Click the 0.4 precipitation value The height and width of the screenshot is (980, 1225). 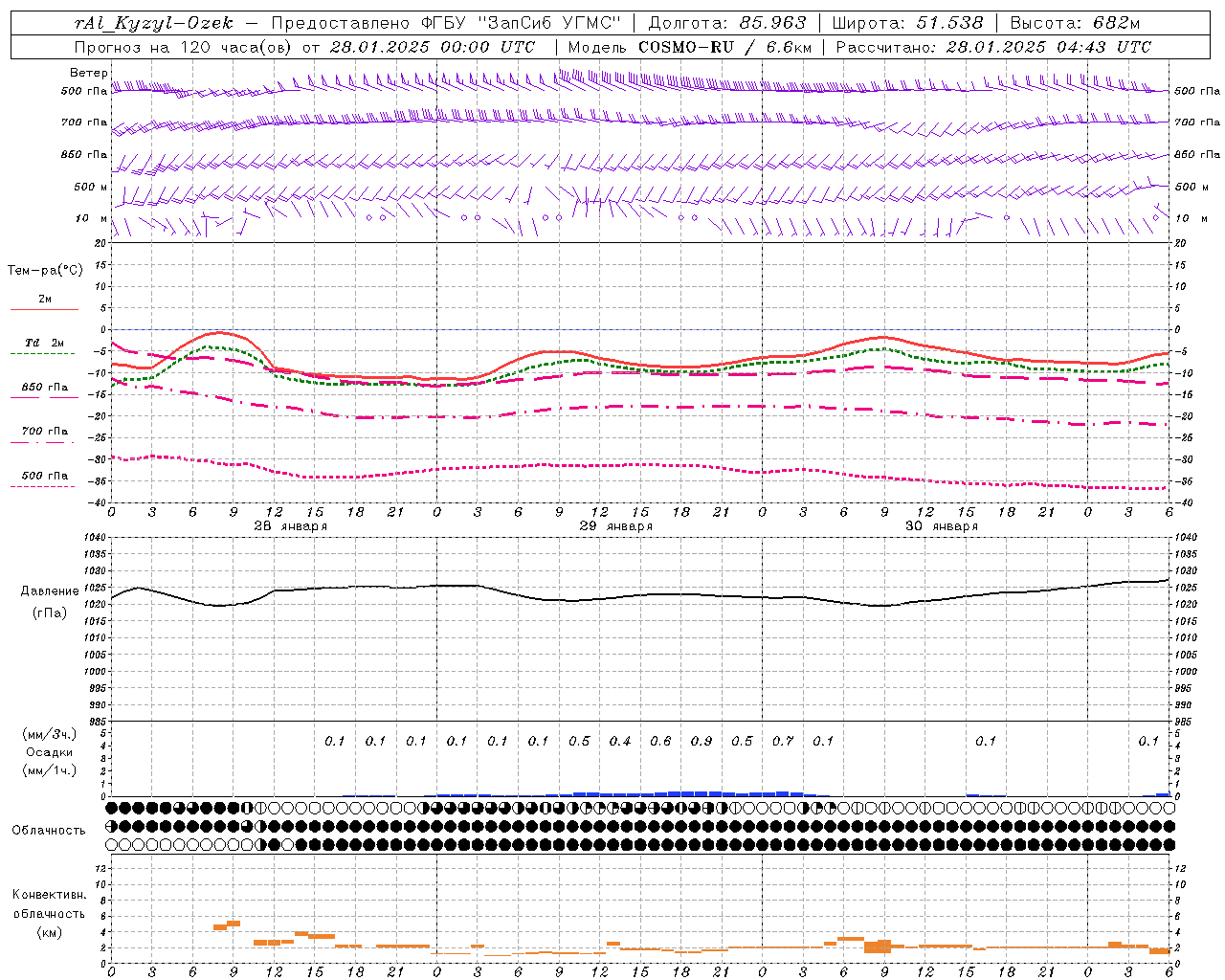pyautogui.click(x=620, y=741)
